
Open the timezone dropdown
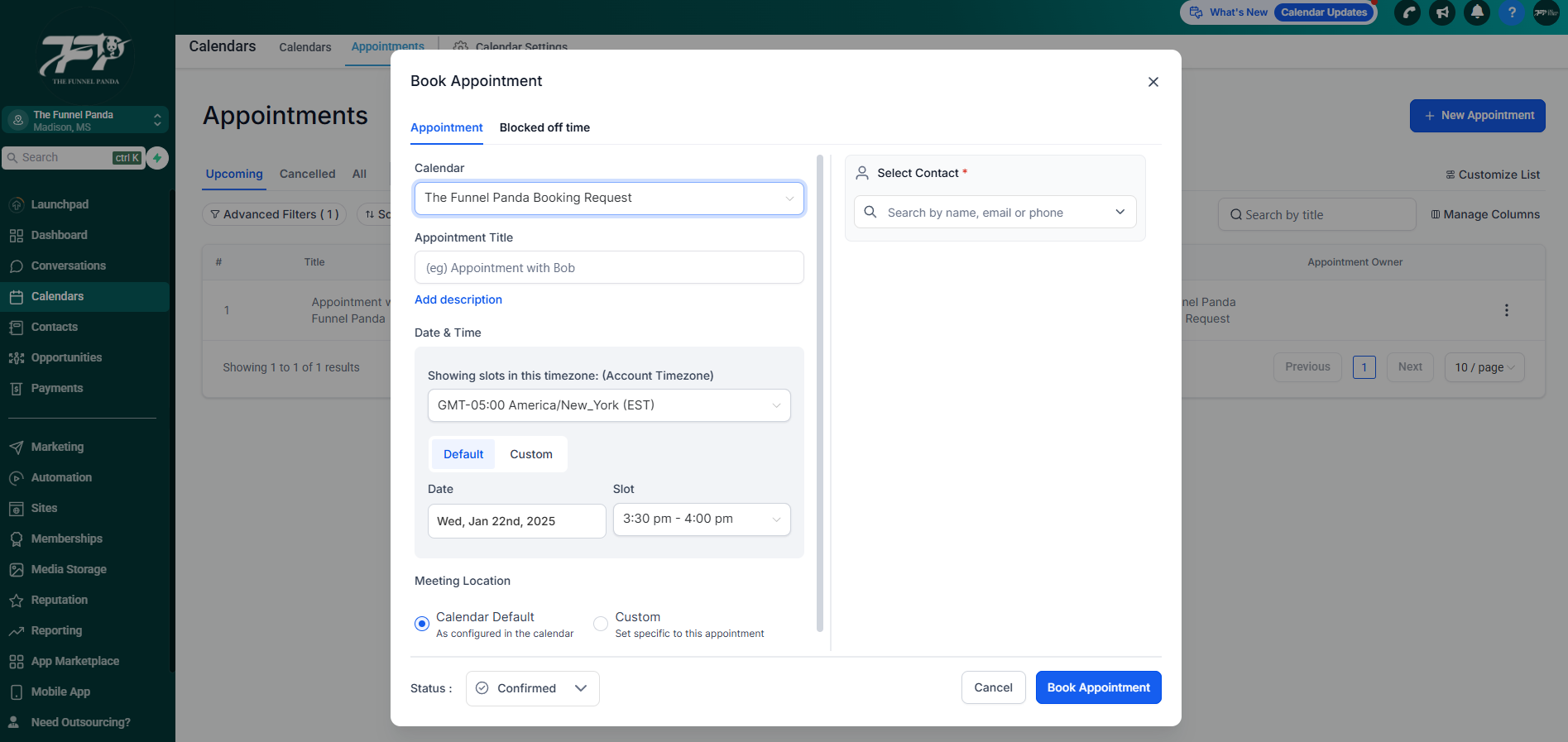tap(609, 405)
